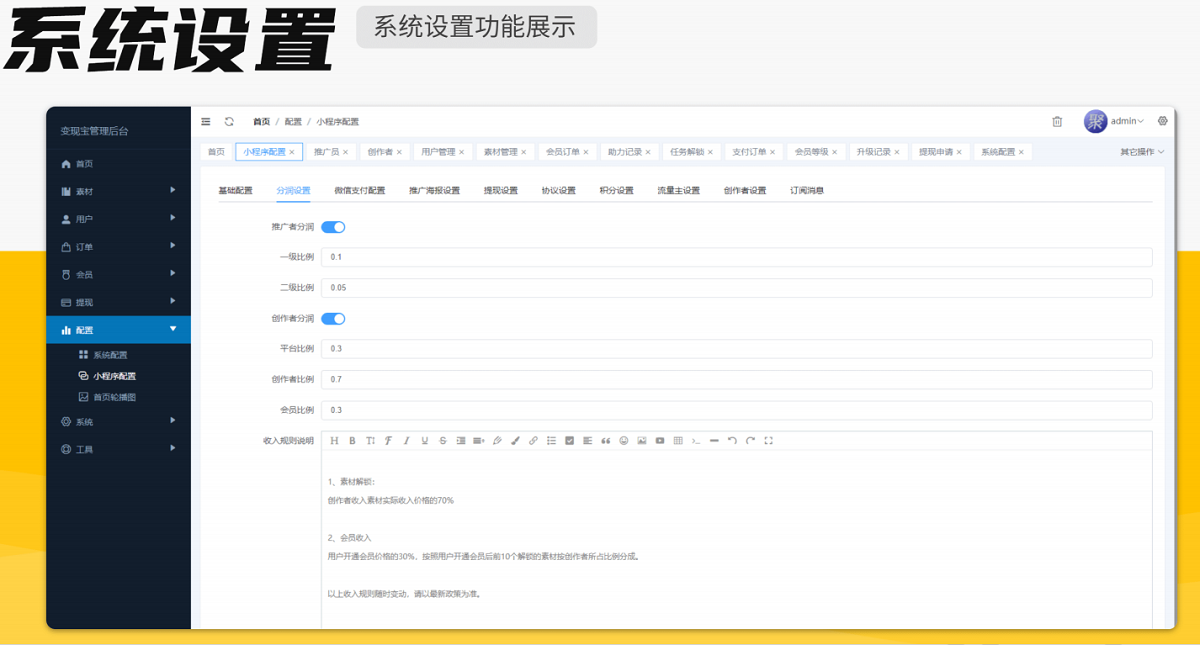Image resolution: width=1200 pixels, height=645 pixels.
Task: Open the admin user dropdown
Action: pyautogui.click(x=1126, y=121)
